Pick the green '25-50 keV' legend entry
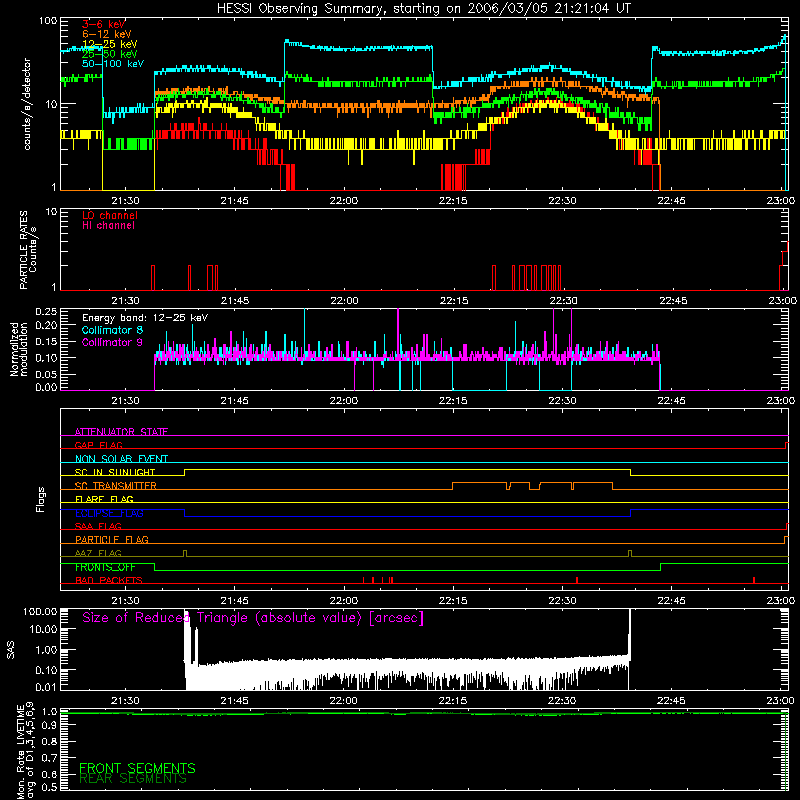 click(x=109, y=54)
